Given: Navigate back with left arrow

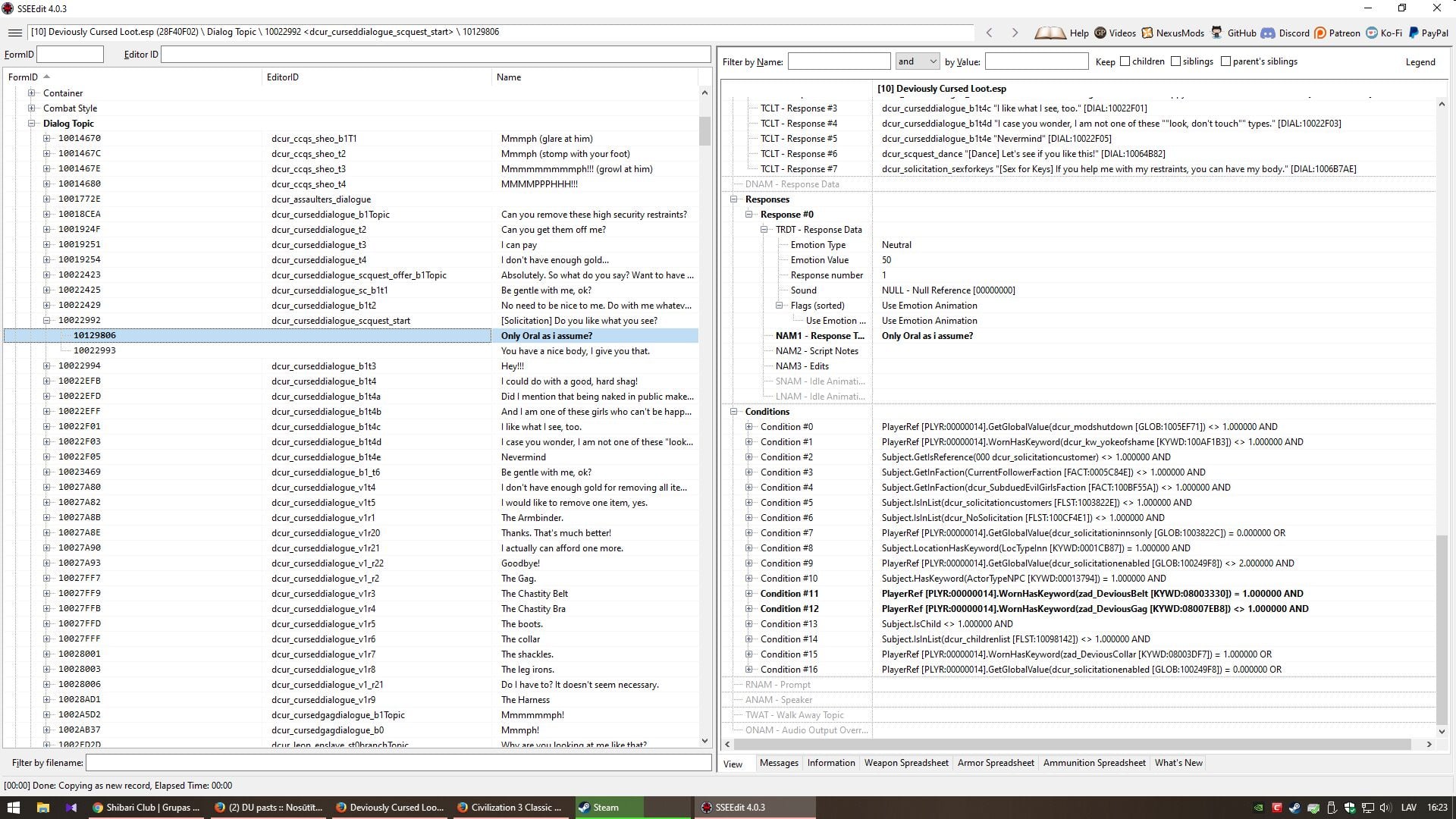Looking at the screenshot, I should tap(990, 33).
